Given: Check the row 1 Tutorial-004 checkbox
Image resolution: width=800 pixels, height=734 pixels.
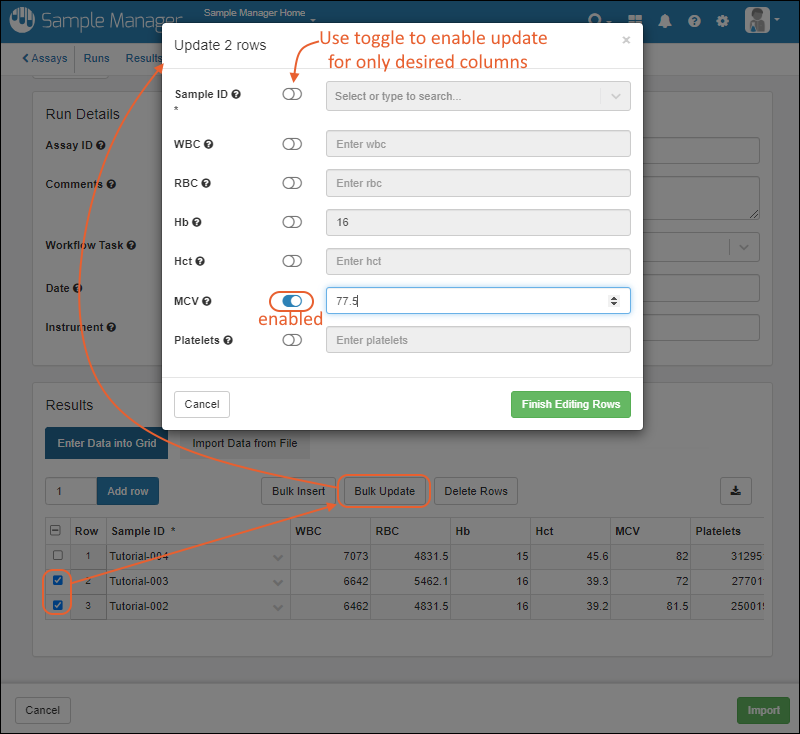Looking at the screenshot, I should [58, 556].
